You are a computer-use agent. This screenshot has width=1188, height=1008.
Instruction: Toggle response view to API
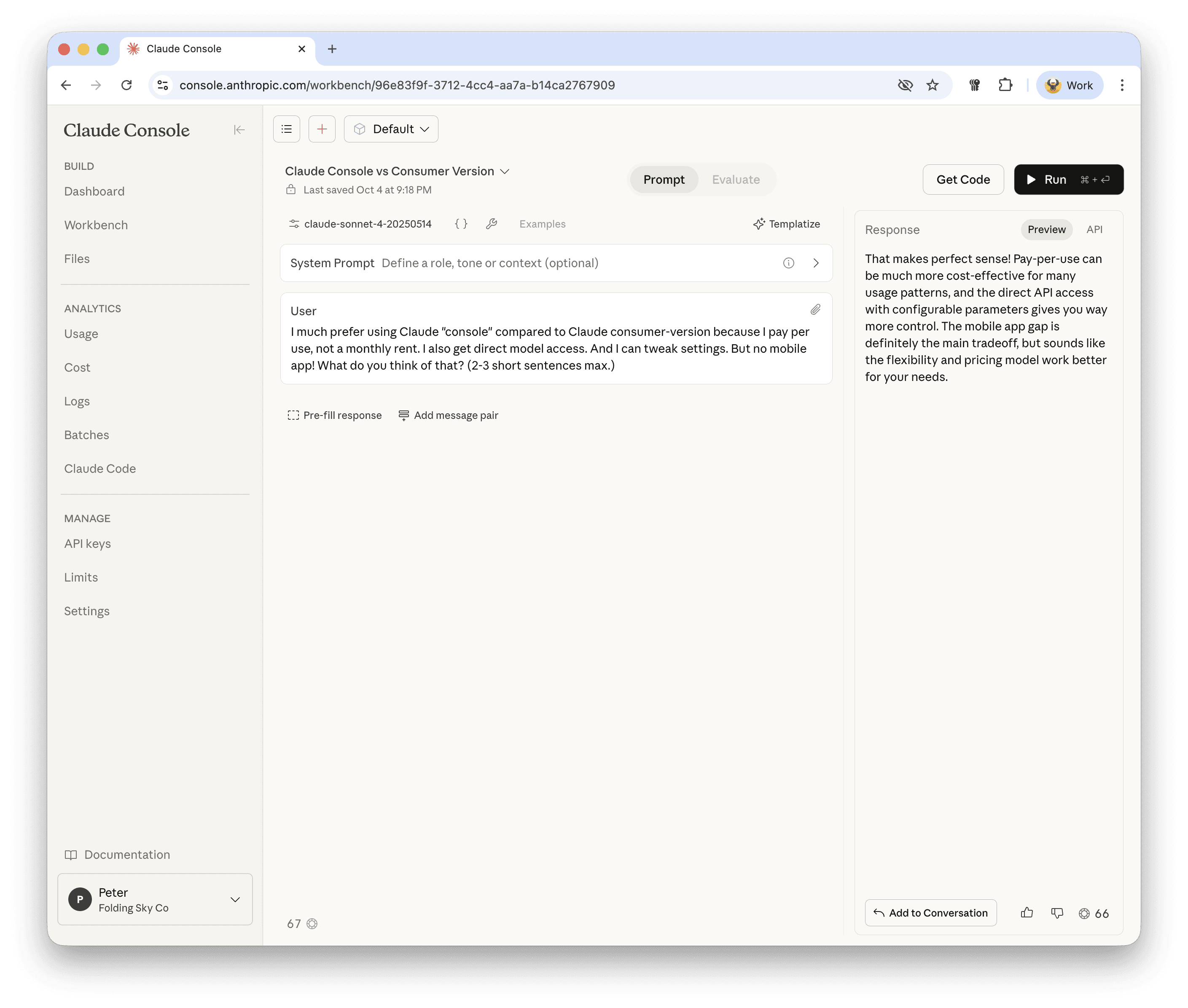click(x=1094, y=229)
